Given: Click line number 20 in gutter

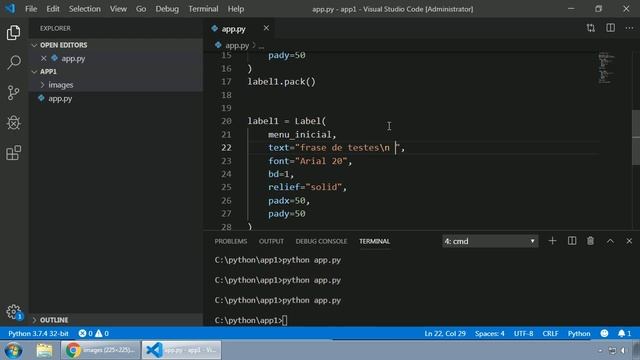Looking at the screenshot, I should click(x=226, y=121).
